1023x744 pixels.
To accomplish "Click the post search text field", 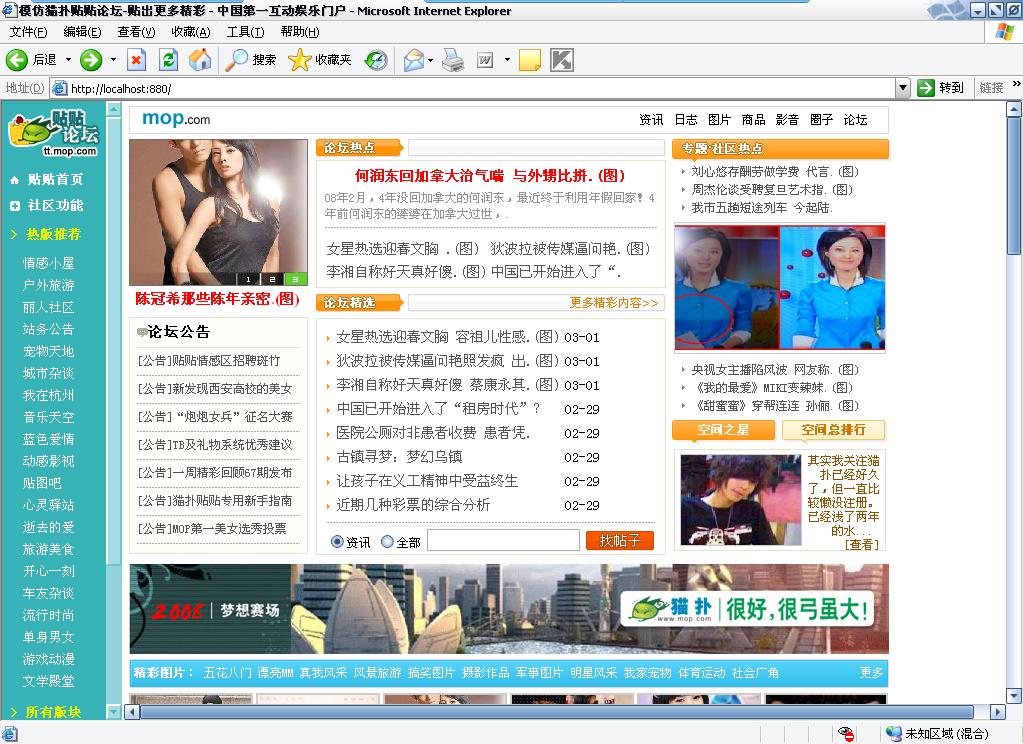I will pyautogui.click(x=503, y=541).
